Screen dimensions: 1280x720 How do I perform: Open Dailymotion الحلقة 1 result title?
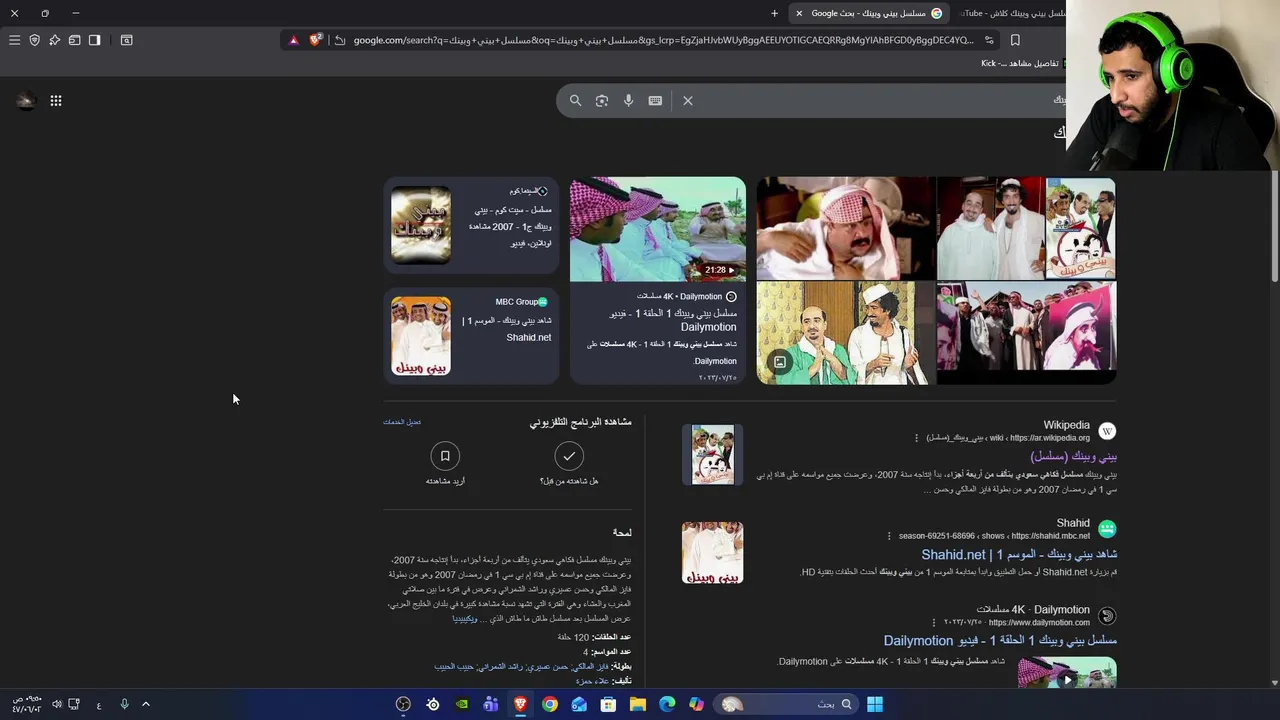coord(1000,640)
